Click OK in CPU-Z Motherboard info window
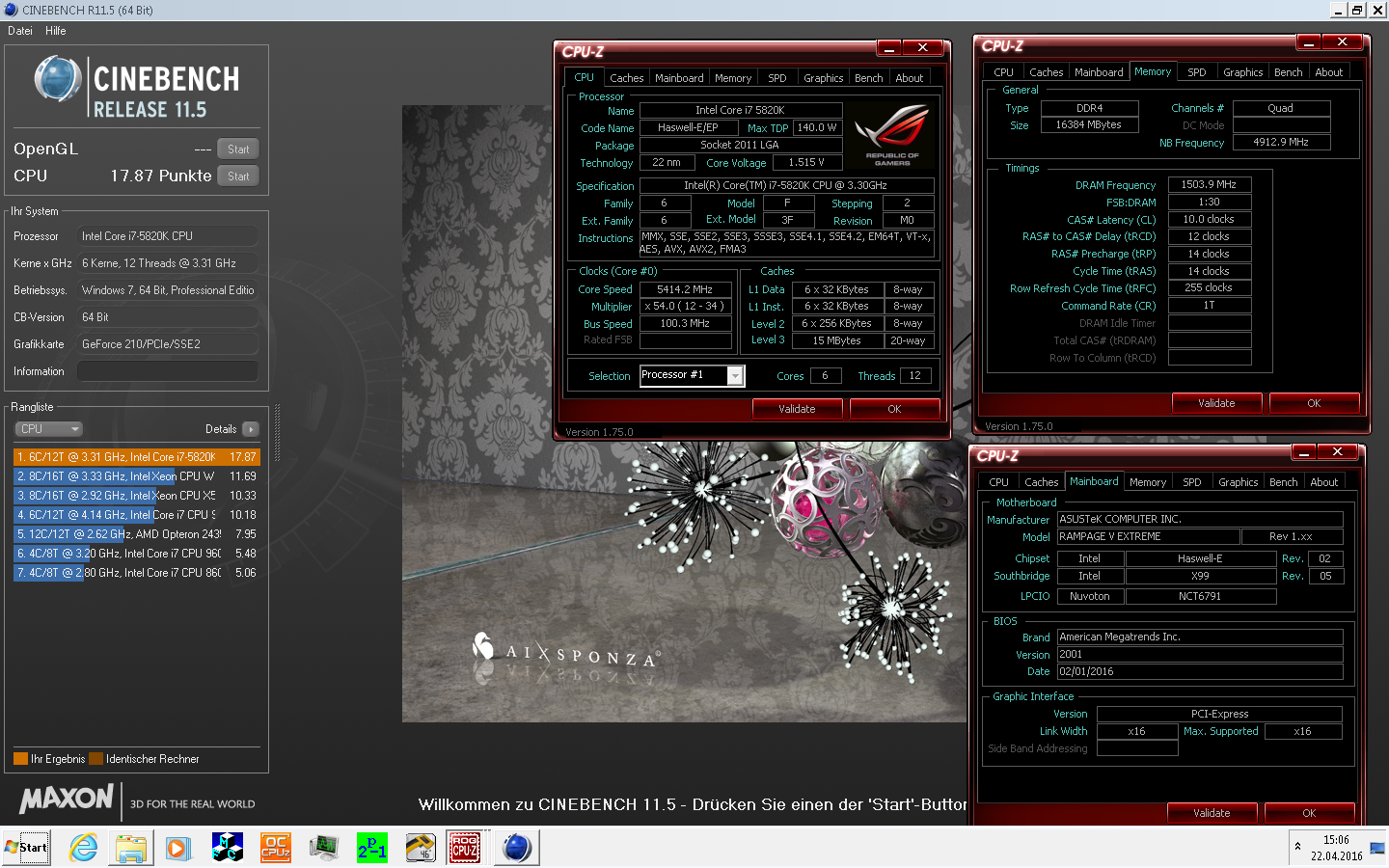The height and width of the screenshot is (868, 1389). coord(1309,813)
